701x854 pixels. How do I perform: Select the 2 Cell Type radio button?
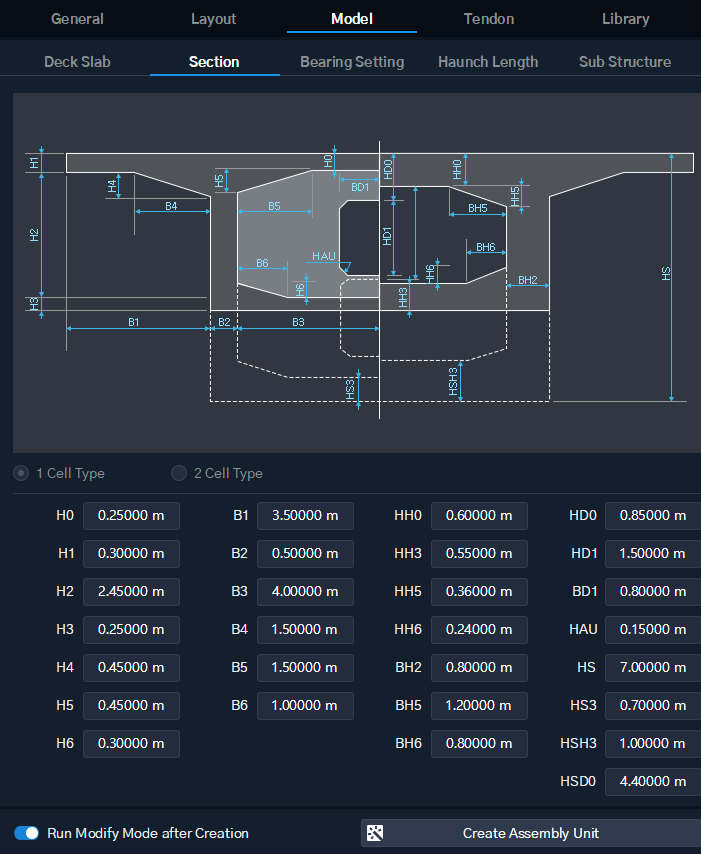tap(179, 473)
